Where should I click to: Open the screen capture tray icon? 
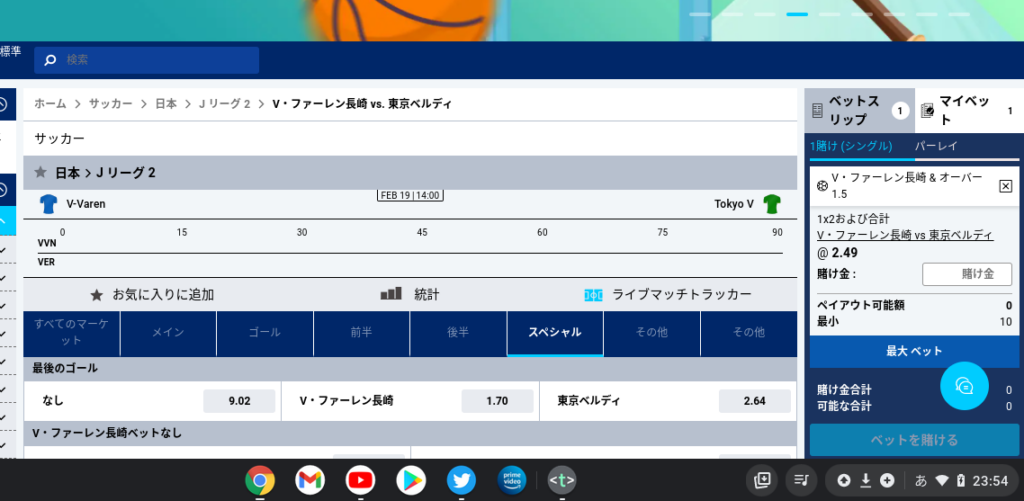(761, 481)
